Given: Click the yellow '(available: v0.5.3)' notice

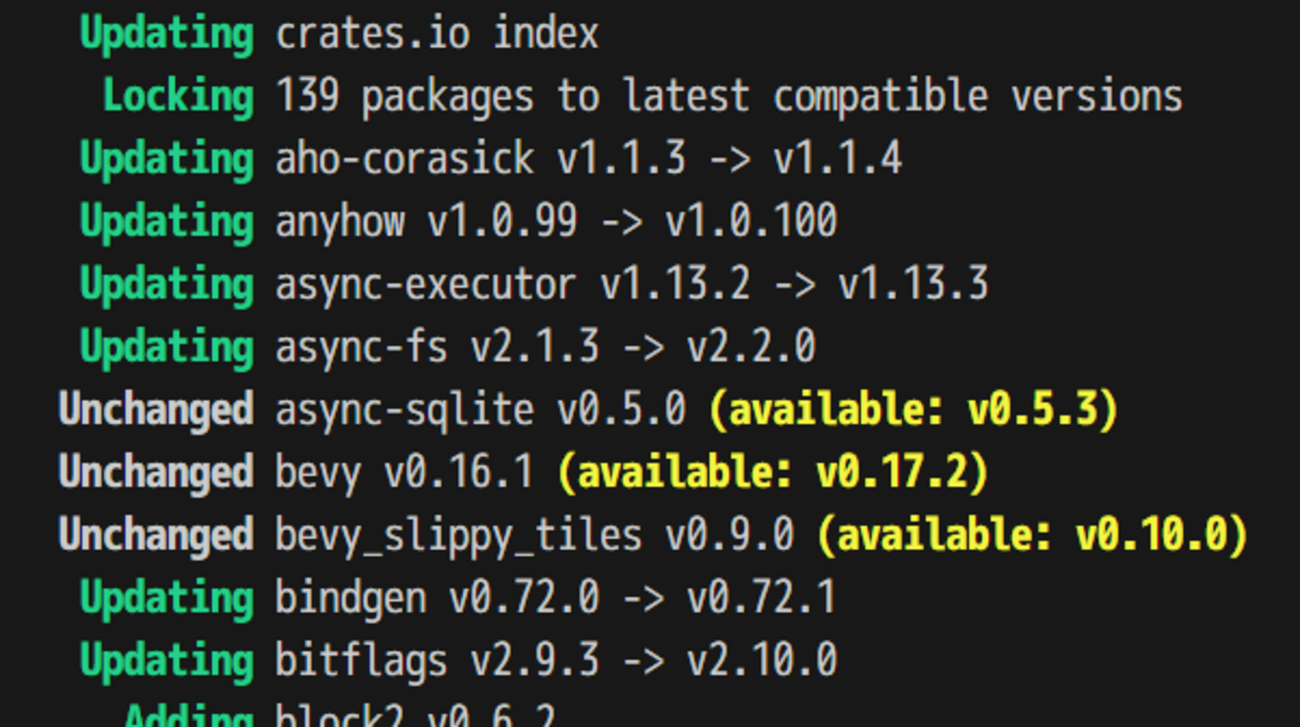Looking at the screenshot, I should point(913,410).
